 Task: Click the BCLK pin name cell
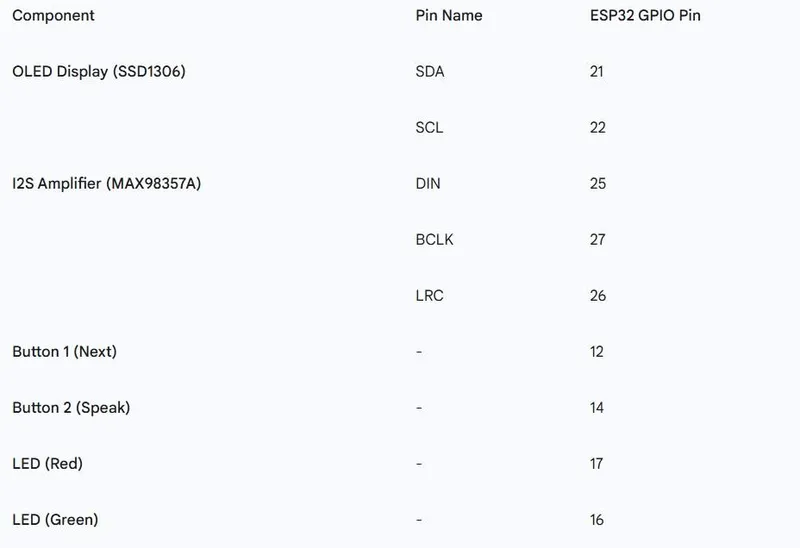[434, 240]
